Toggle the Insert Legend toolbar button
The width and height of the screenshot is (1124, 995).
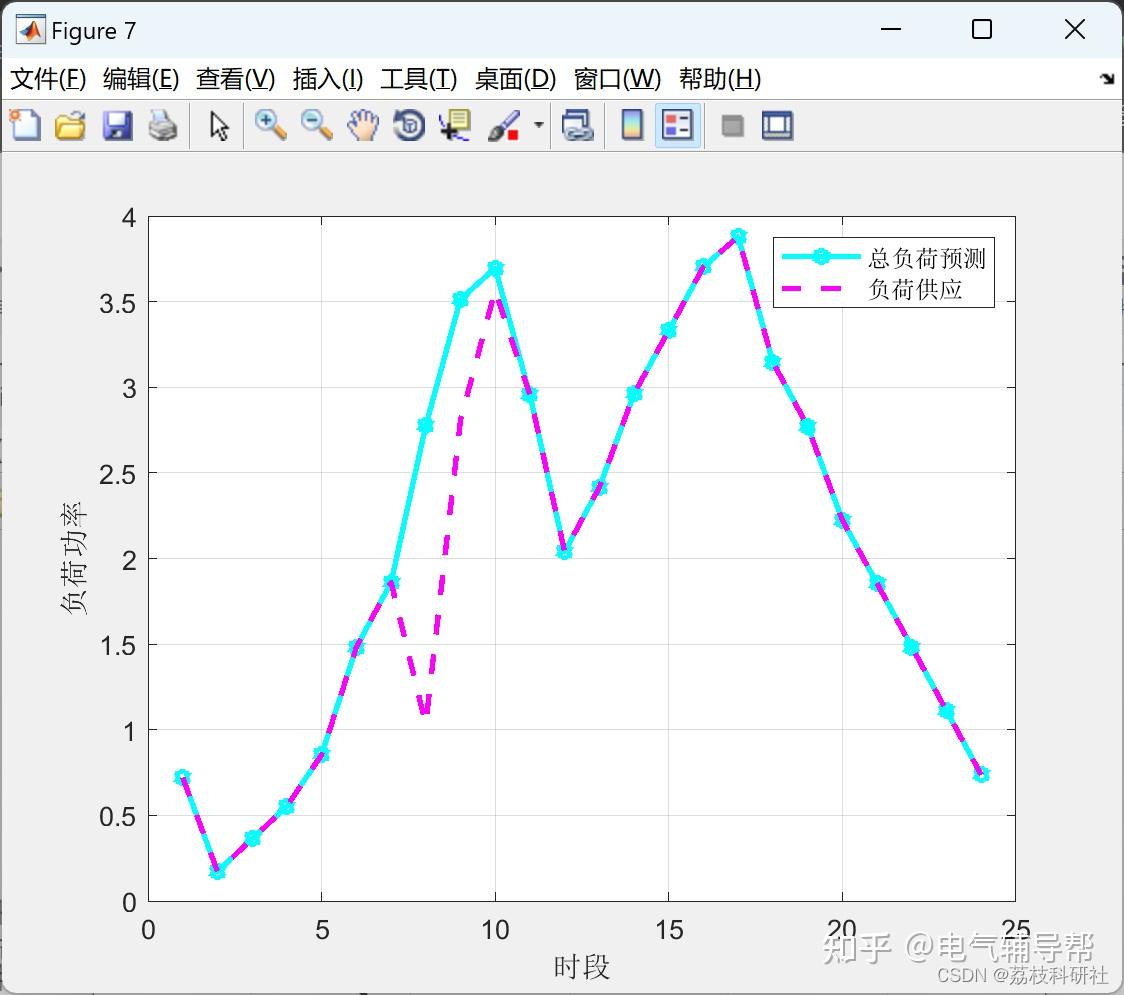pos(677,125)
